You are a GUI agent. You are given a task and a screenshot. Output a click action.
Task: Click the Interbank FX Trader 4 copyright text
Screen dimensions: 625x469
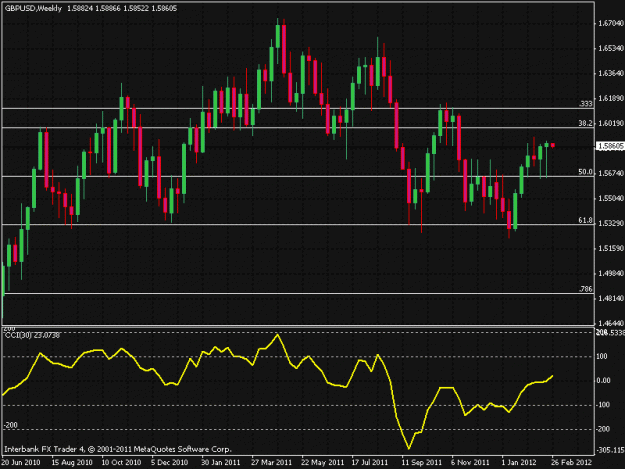click(x=118, y=449)
